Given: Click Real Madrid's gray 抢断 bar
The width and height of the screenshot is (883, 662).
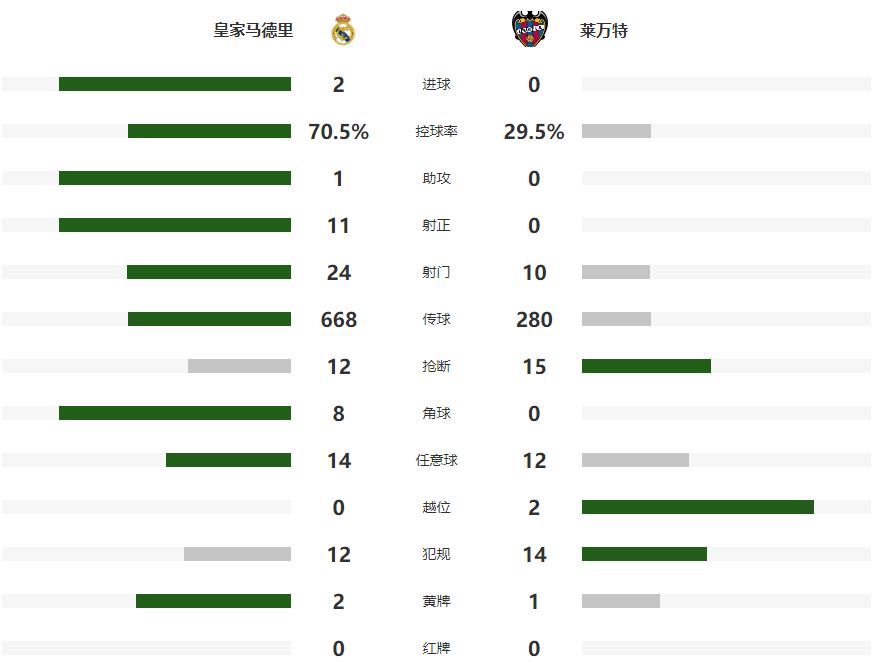Looking at the screenshot, I should click(239, 366).
